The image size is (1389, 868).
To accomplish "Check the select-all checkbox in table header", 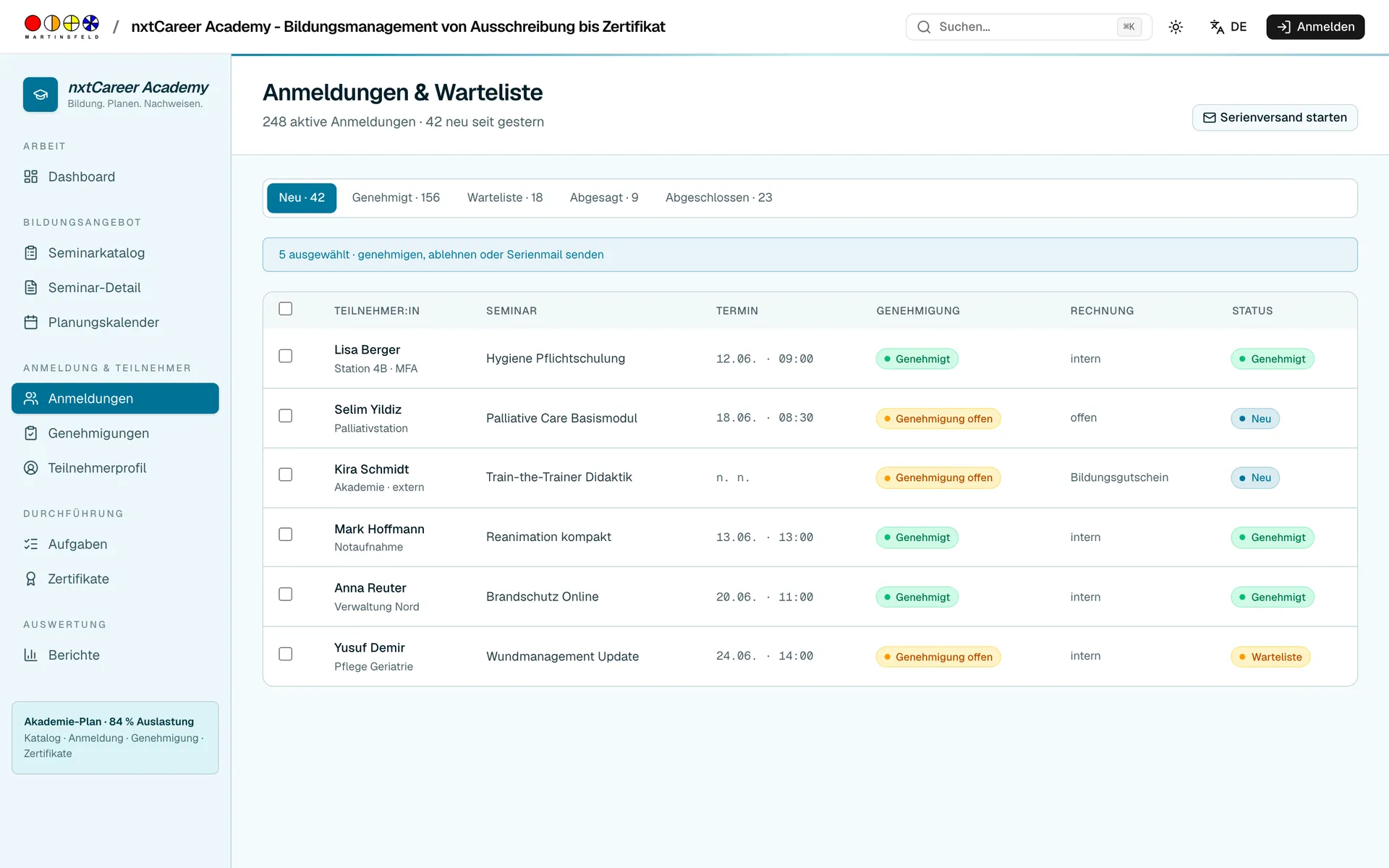I will click(286, 309).
